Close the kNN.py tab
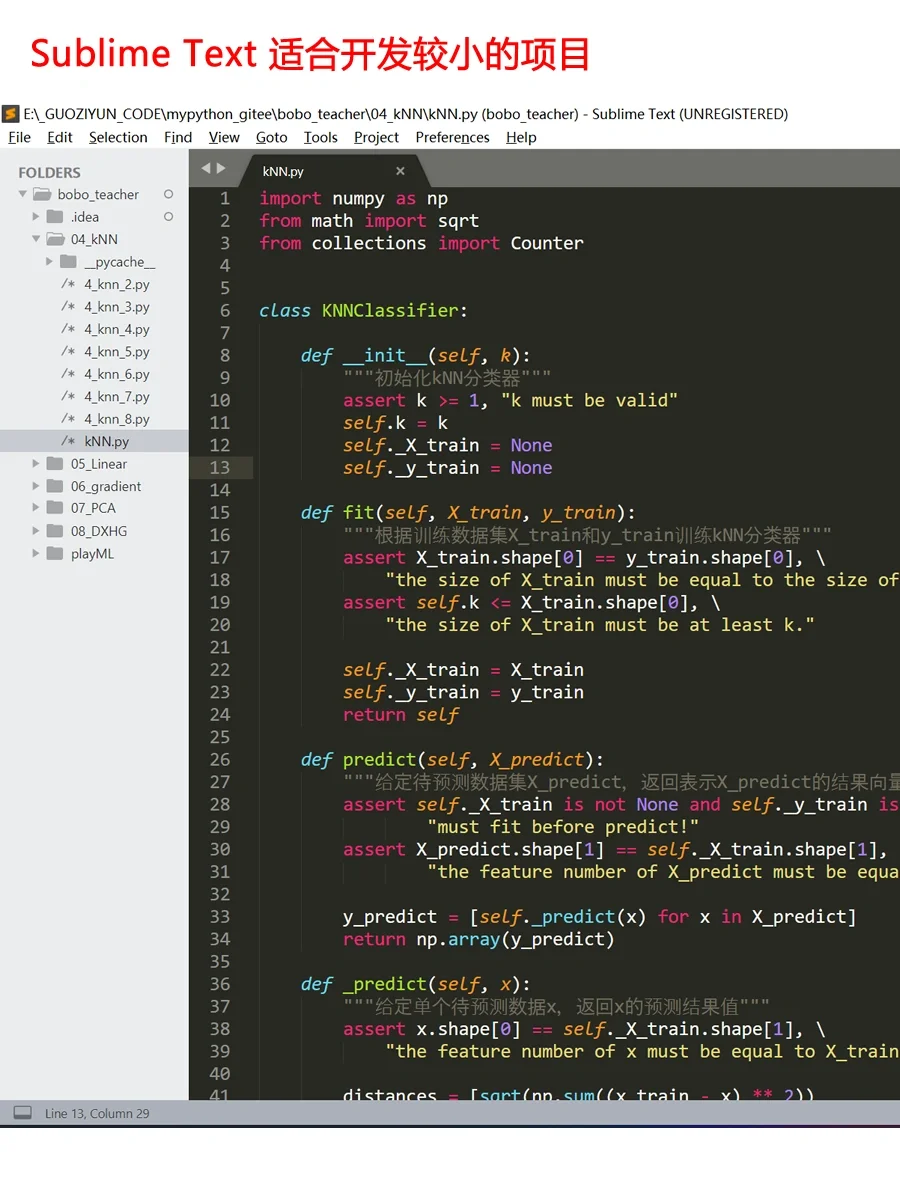 coord(400,171)
